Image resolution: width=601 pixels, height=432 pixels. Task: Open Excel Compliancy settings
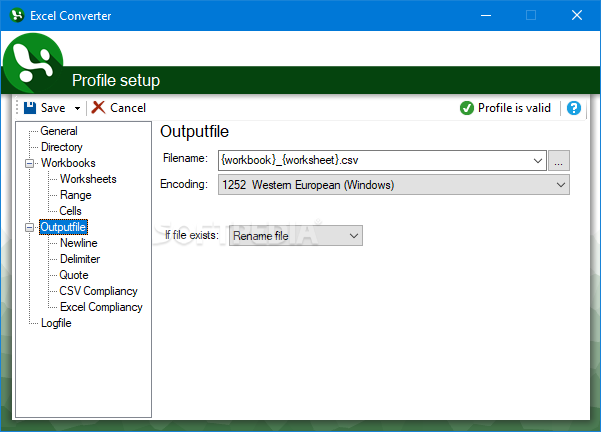click(101, 307)
